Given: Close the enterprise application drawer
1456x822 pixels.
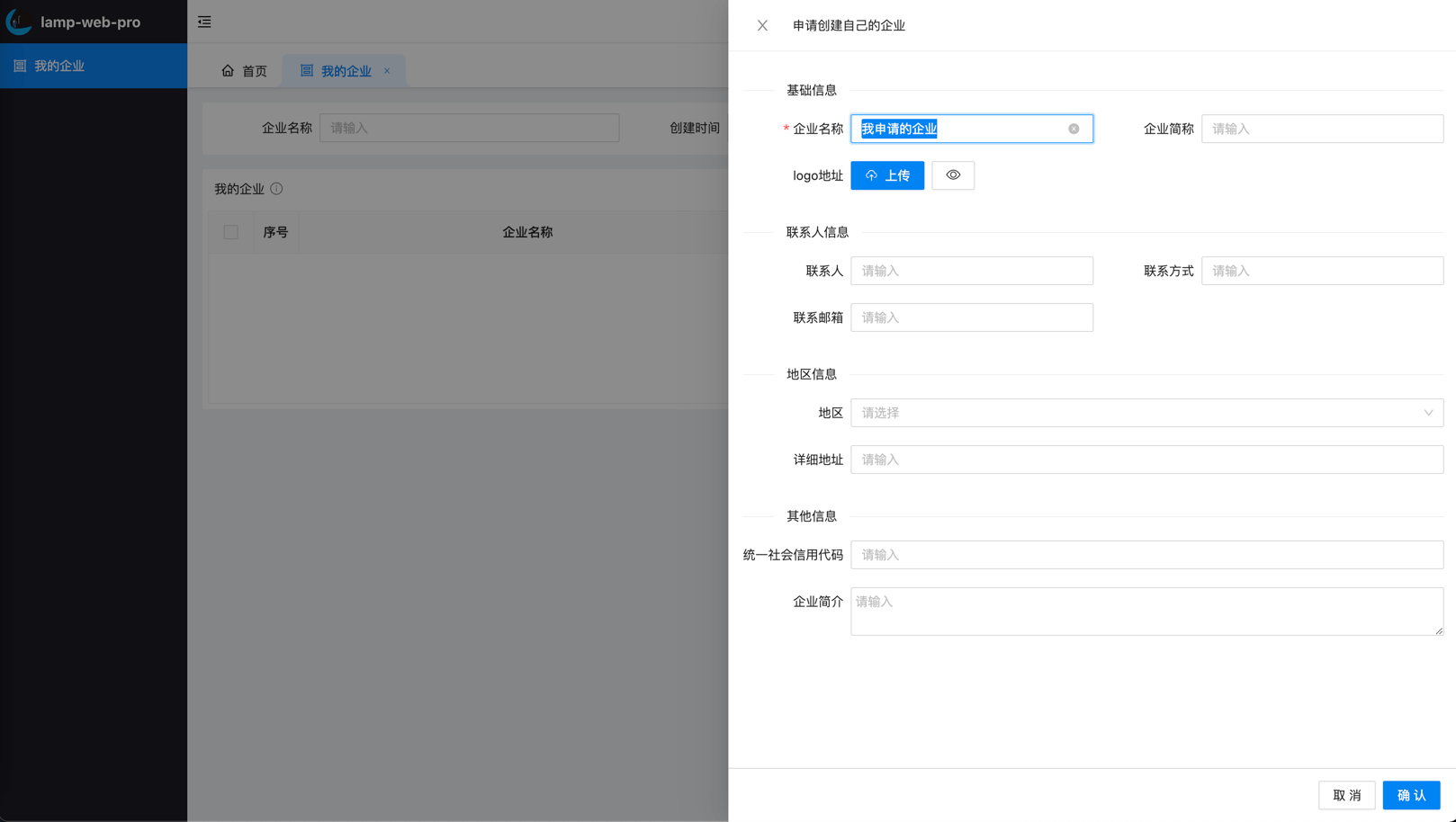Looking at the screenshot, I should pyautogui.click(x=762, y=25).
